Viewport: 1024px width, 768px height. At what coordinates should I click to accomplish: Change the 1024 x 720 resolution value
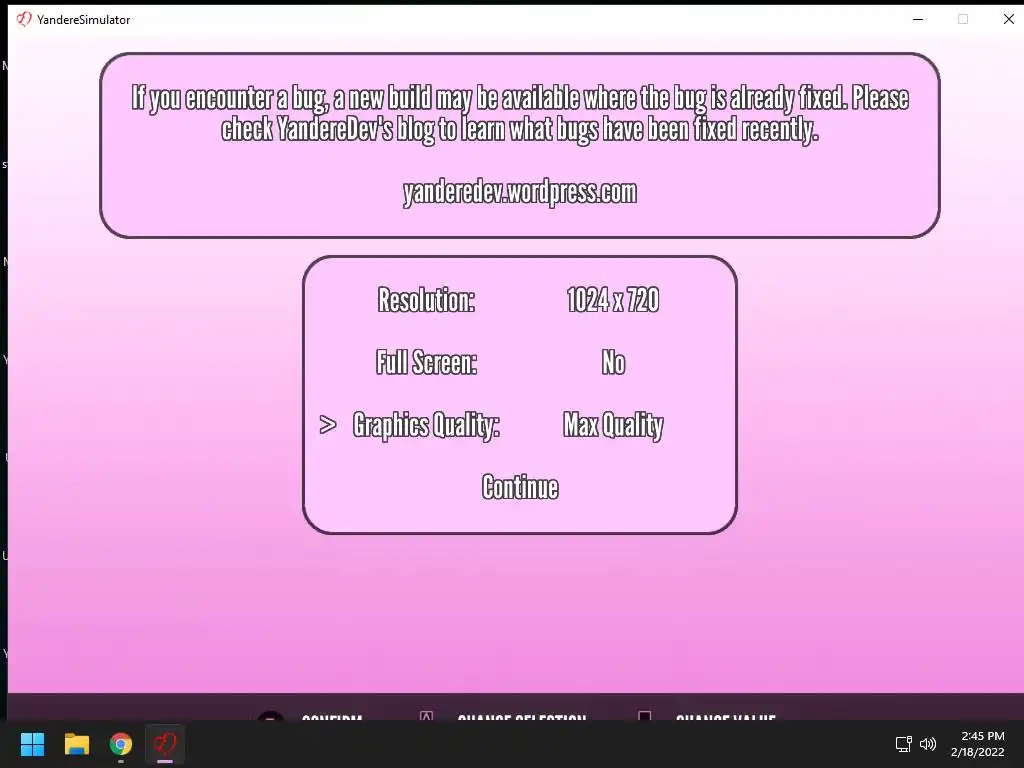613,300
